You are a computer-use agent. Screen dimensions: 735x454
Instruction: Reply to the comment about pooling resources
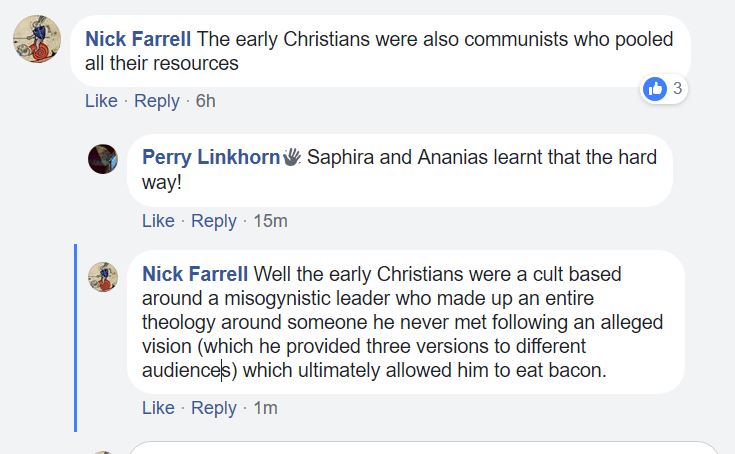pyautogui.click(x=156, y=101)
